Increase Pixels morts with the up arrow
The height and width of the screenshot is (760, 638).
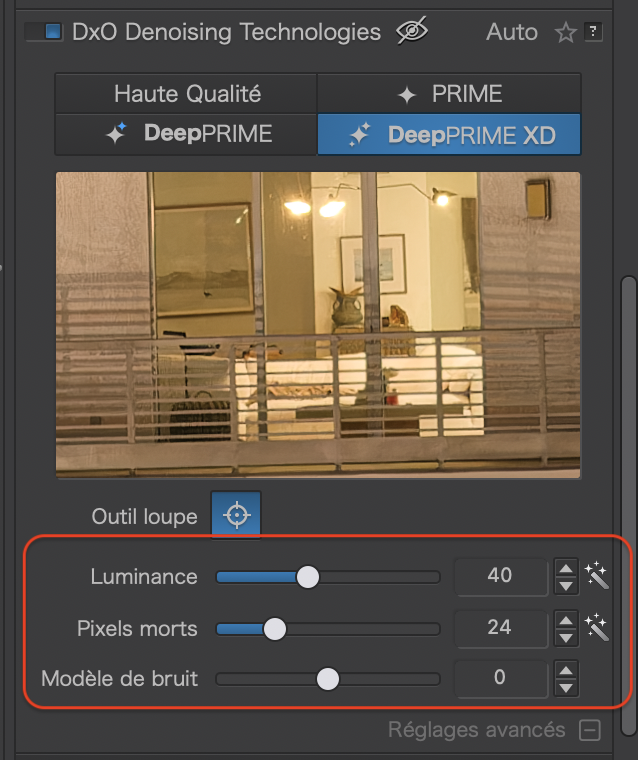coord(566,620)
